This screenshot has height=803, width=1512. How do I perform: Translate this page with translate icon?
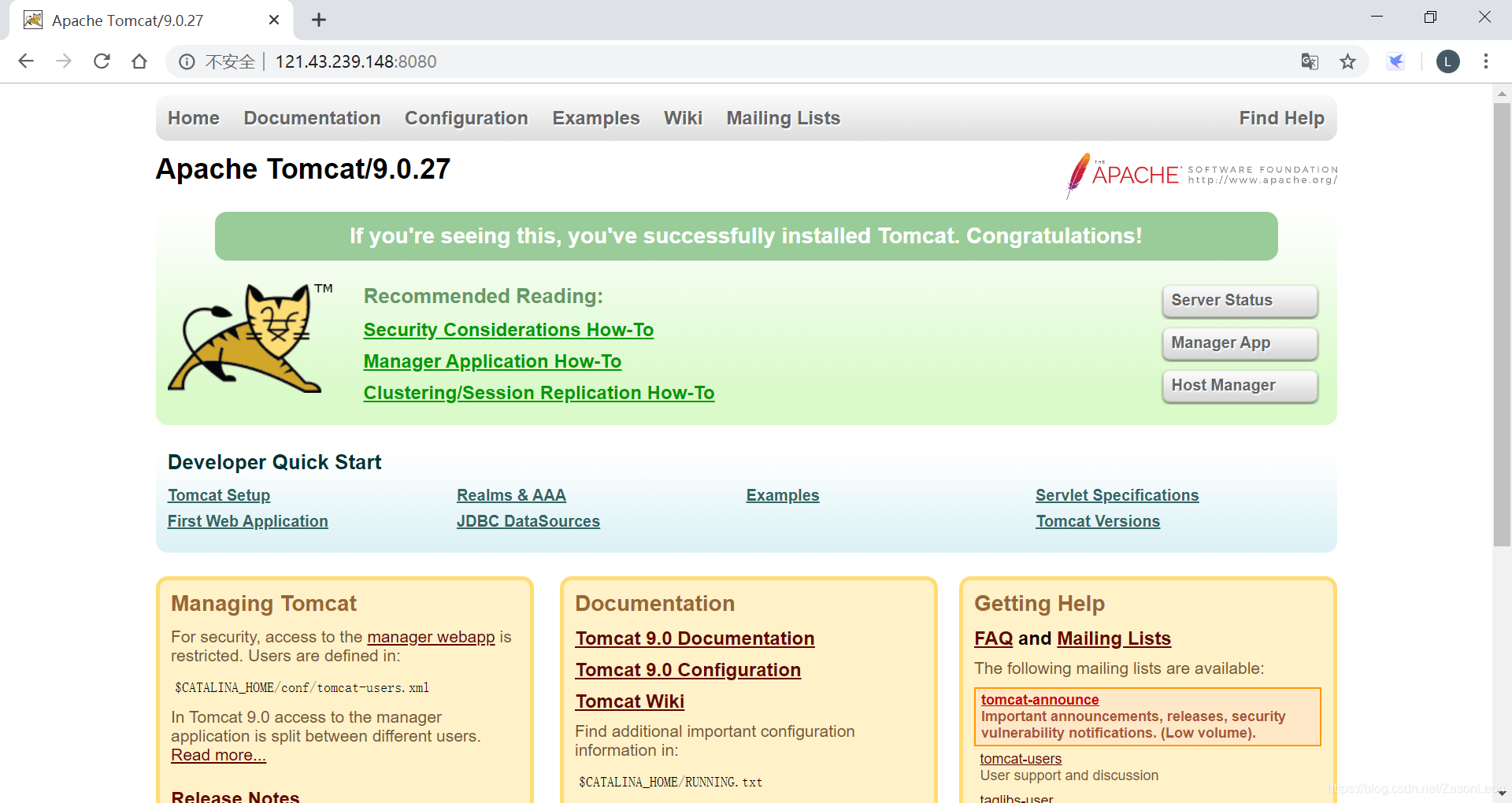point(1310,61)
